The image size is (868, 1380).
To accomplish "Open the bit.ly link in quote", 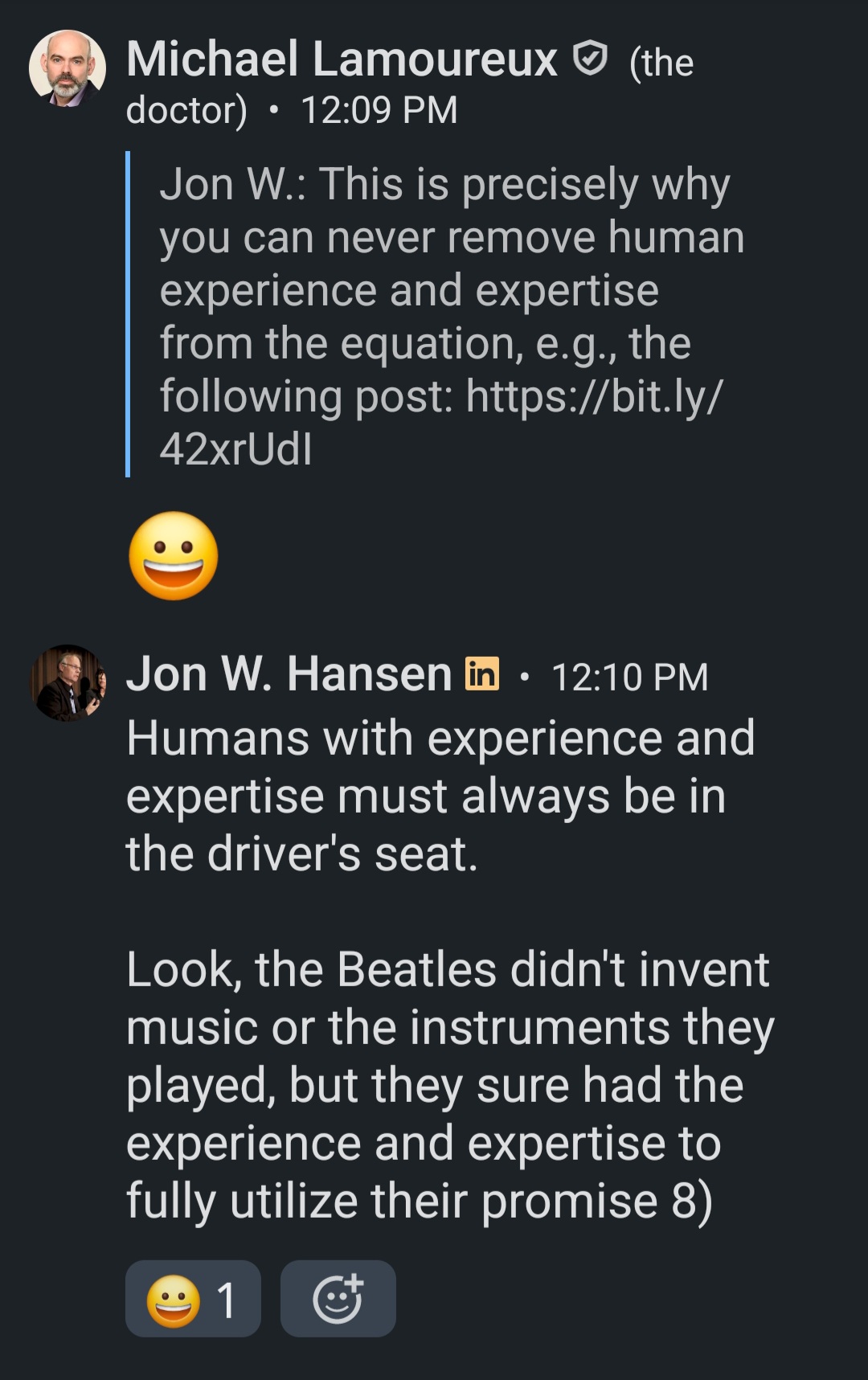I will [x=594, y=396].
